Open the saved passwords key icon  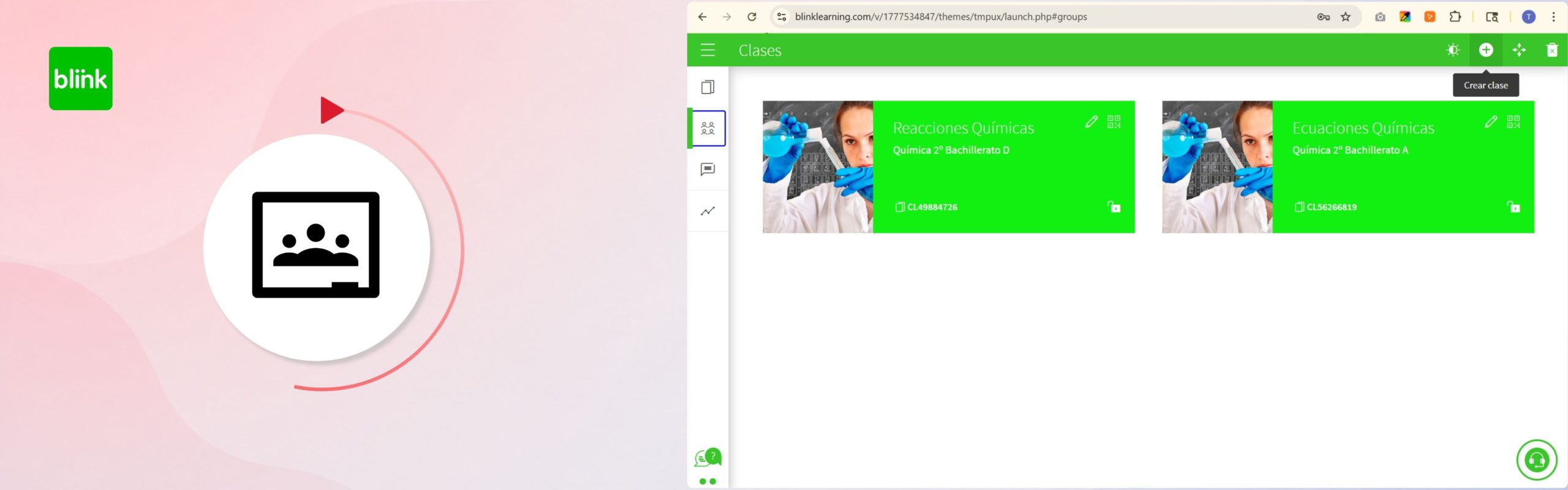tap(1323, 17)
